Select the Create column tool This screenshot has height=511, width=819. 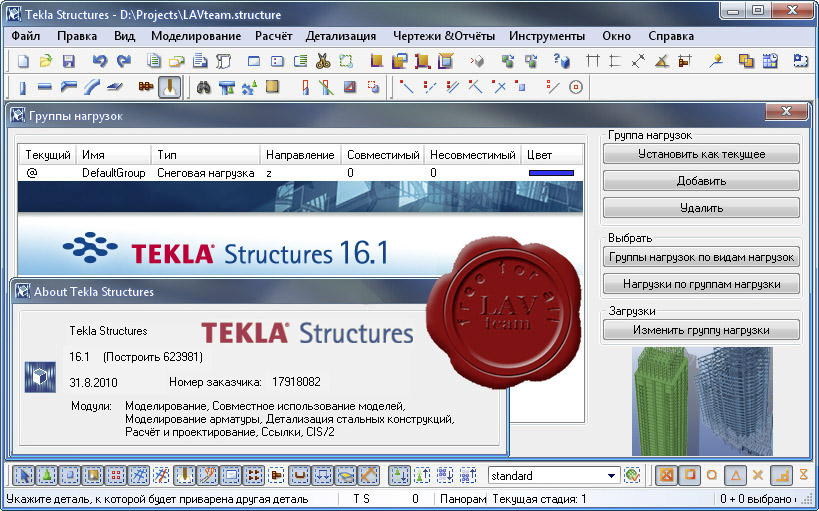pyautogui.click(x=22, y=87)
